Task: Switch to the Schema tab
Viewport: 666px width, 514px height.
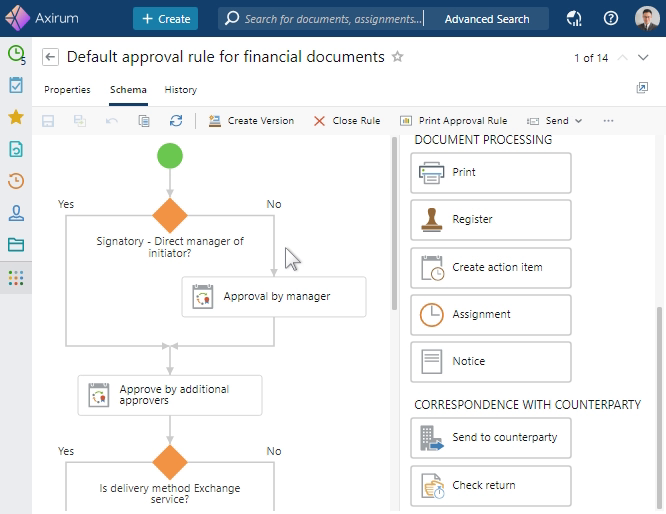Action: coord(128,90)
